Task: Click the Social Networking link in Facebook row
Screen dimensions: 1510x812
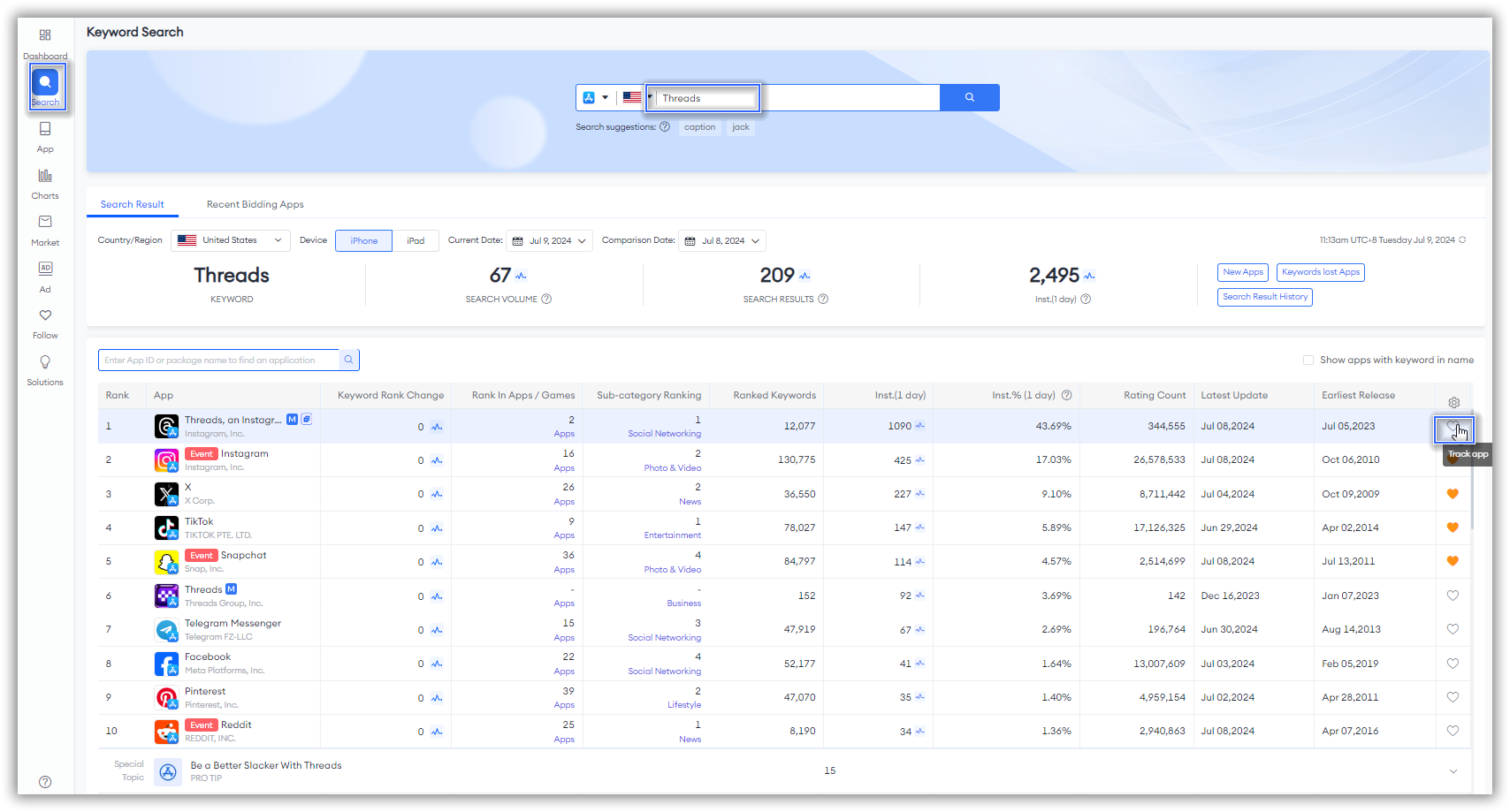Action: tap(665, 672)
